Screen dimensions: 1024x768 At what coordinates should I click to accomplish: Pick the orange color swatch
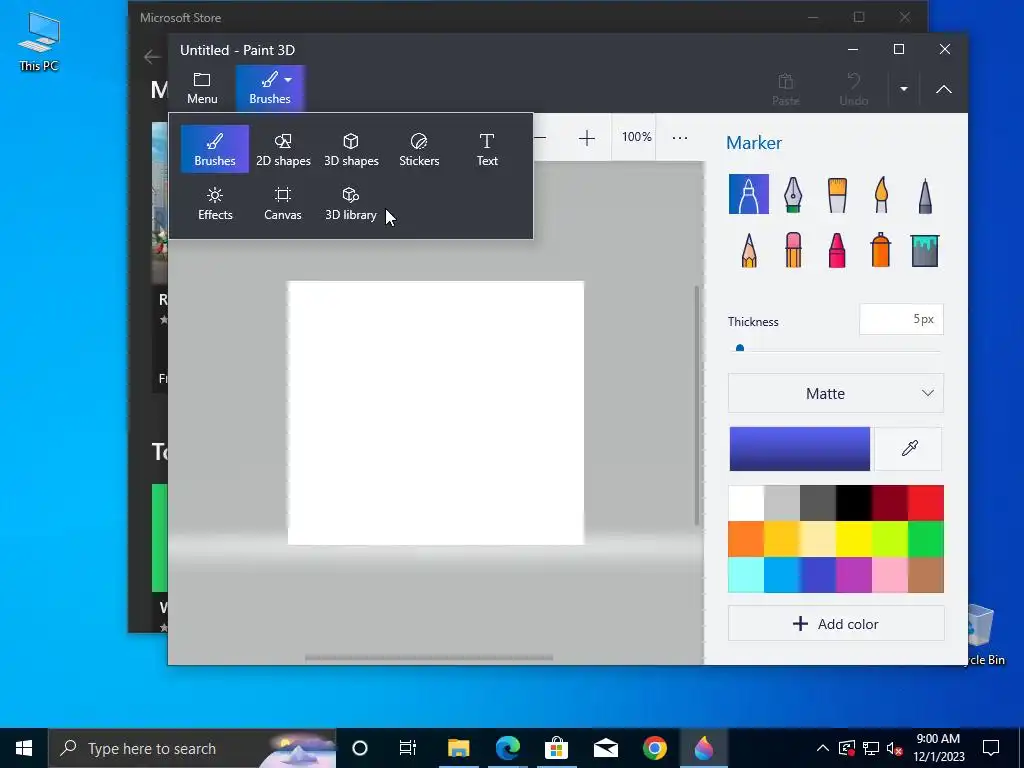(746, 539)
